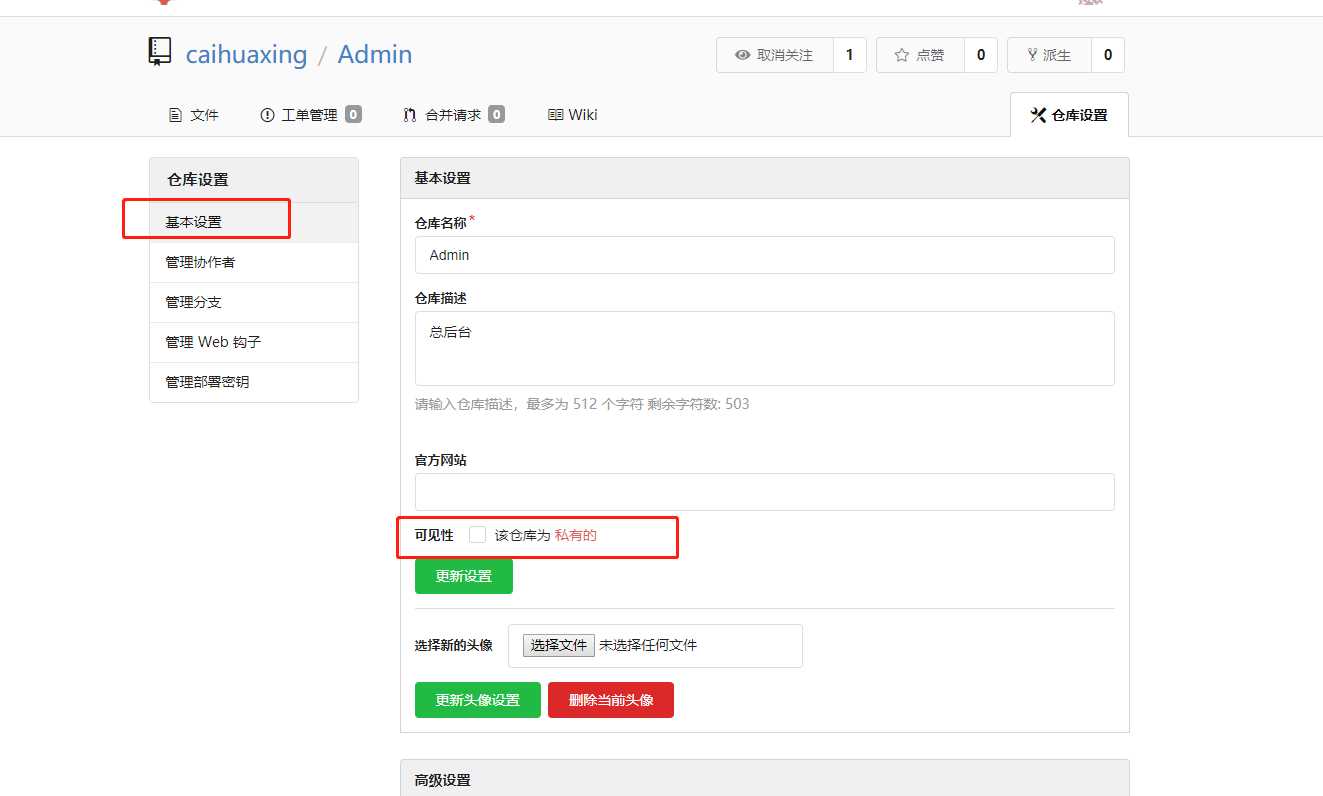
Task: Star the repository with 点赞
Action: [x=920, y=55]
